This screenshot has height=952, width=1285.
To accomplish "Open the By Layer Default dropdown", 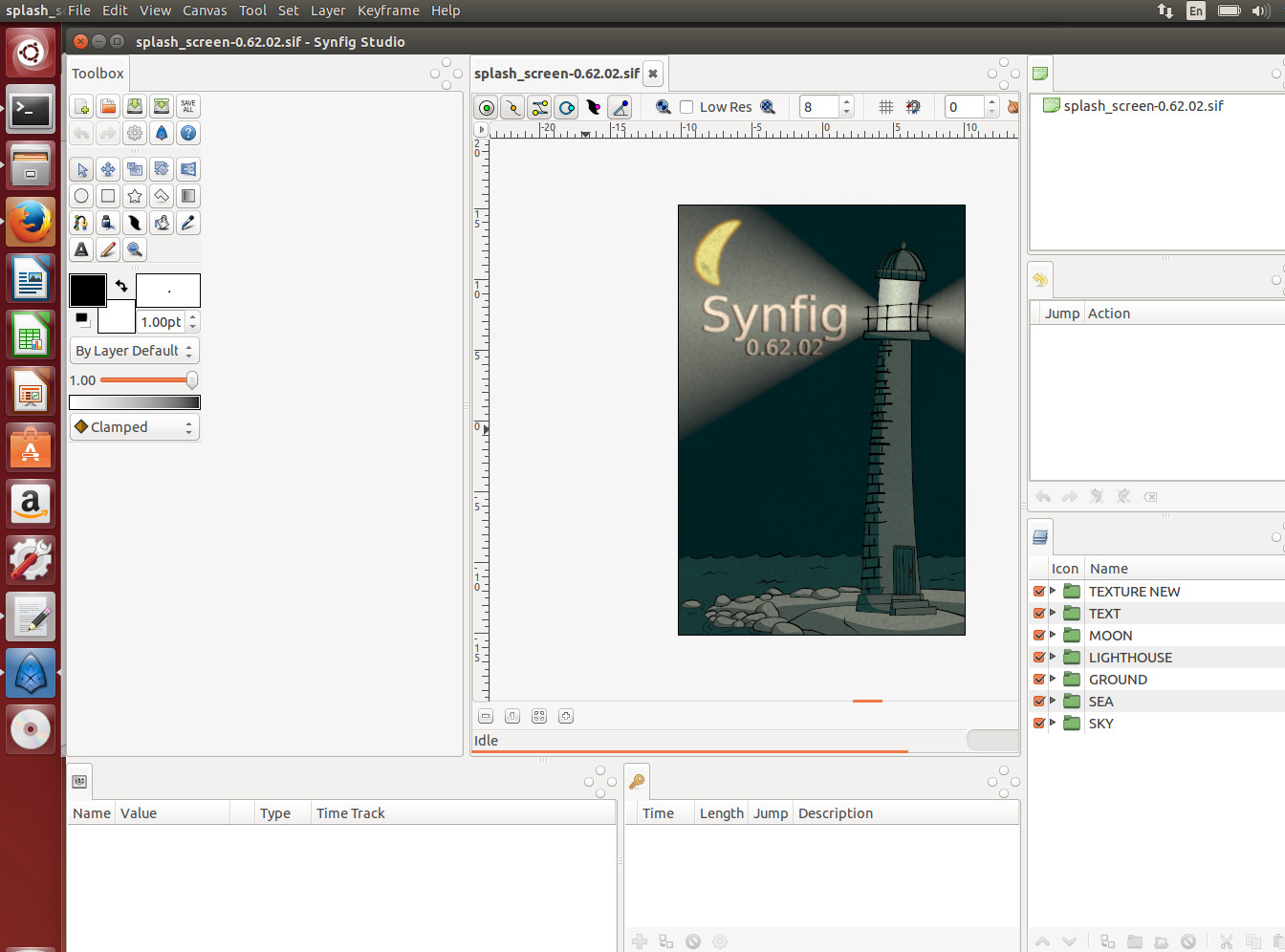I will (135, 351).
